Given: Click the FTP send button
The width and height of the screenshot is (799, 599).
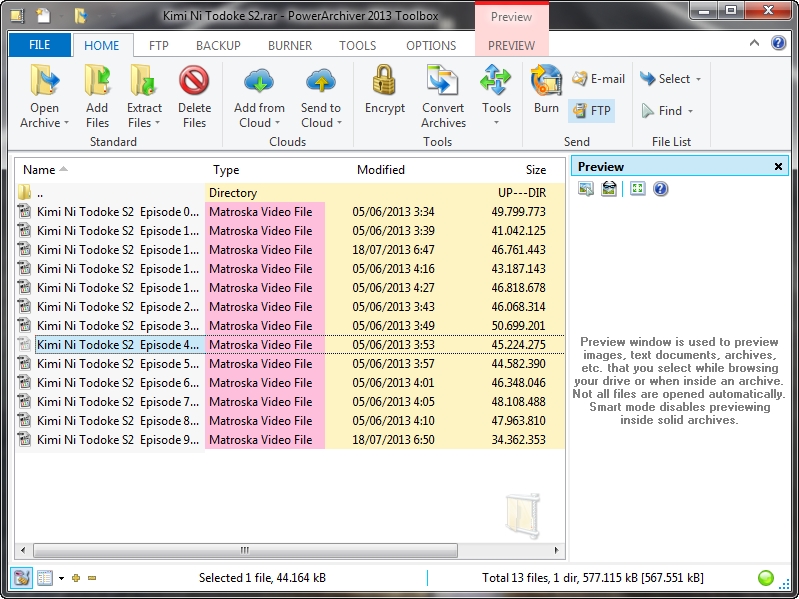Looking at the screenshot, I should pos(592,111).
